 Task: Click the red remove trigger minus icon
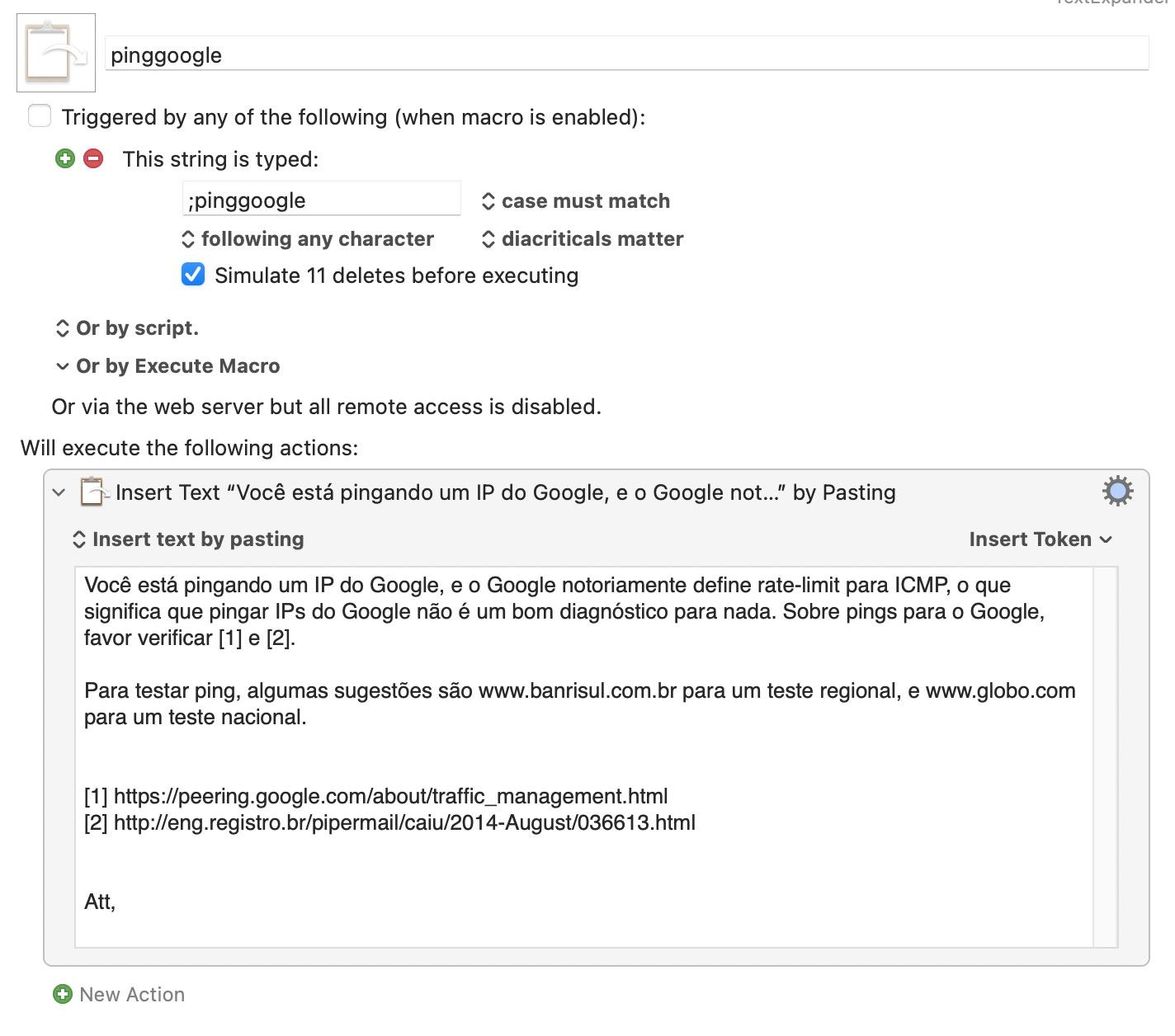click(94, 158)
